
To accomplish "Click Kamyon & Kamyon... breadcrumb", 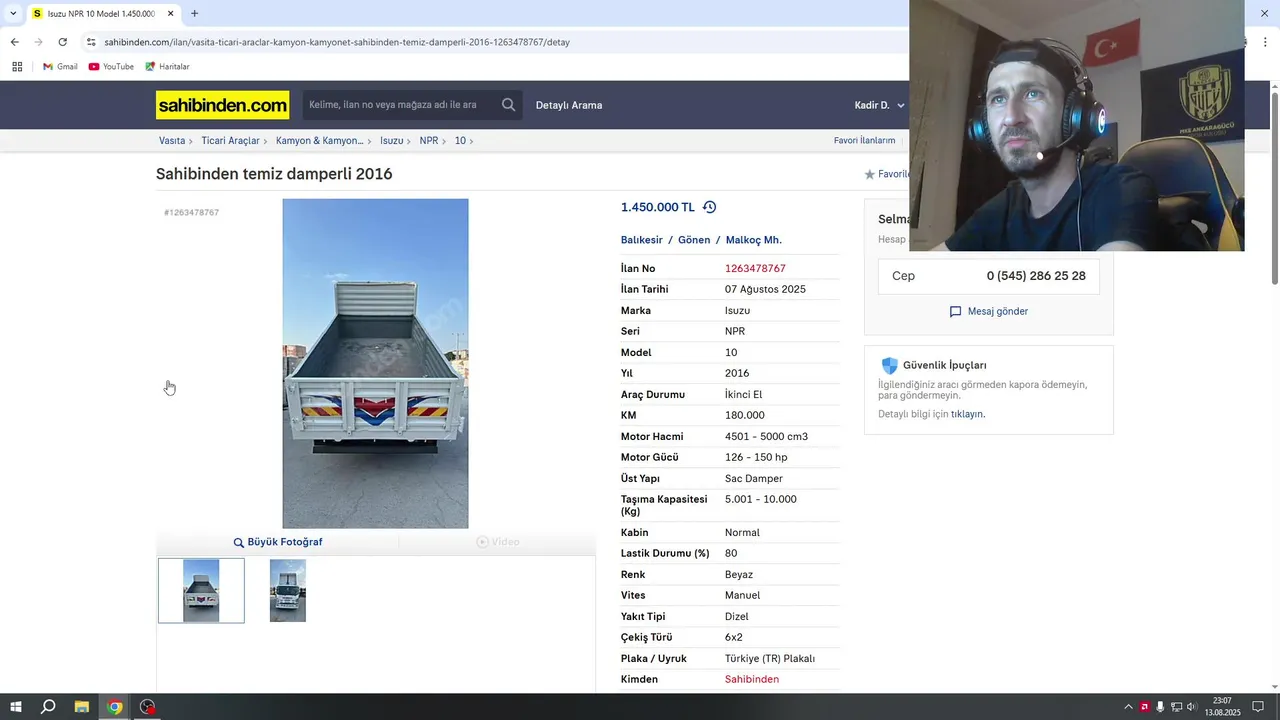I will (319, 141).
